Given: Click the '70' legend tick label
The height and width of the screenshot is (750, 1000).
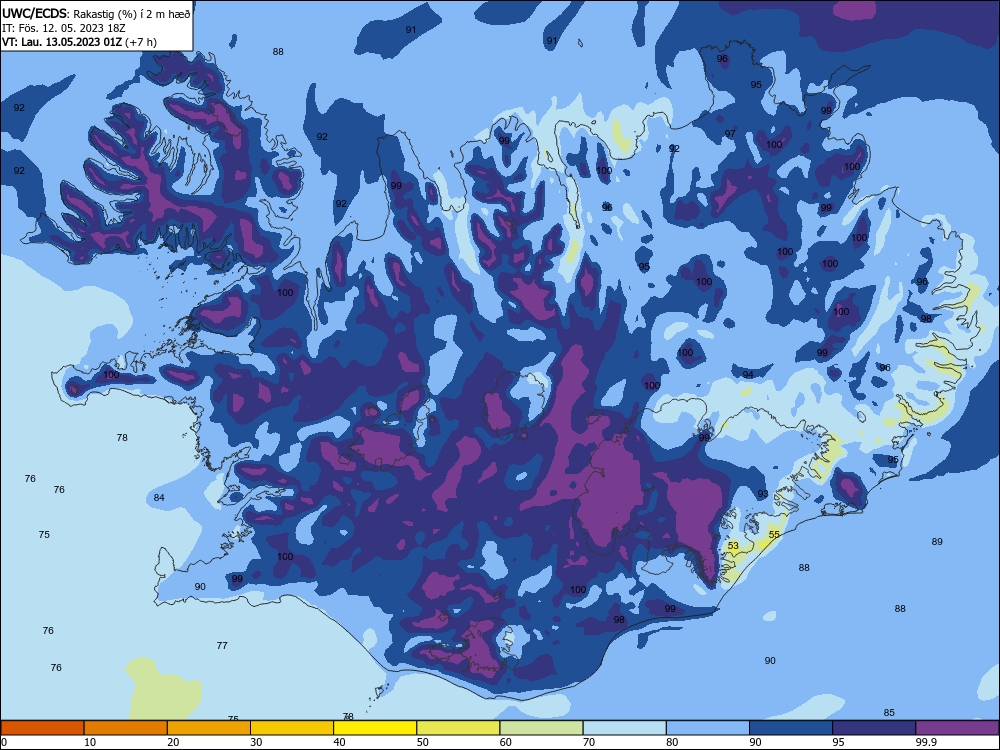Looking at the screenshot, I should 589,742.
